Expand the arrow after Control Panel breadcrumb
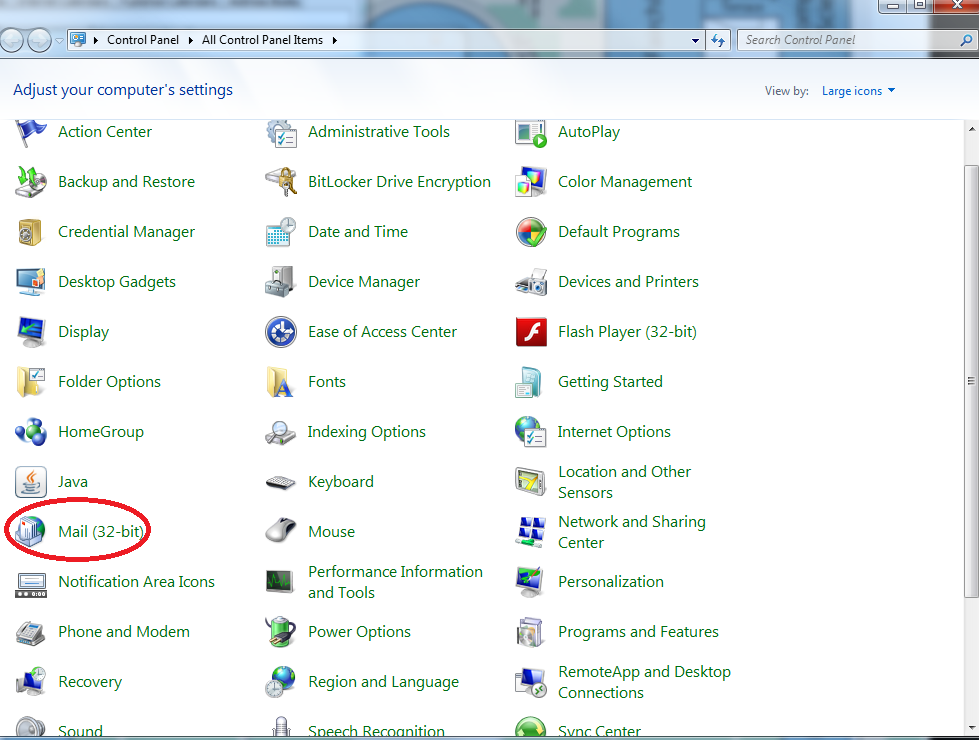 [190, 41]
